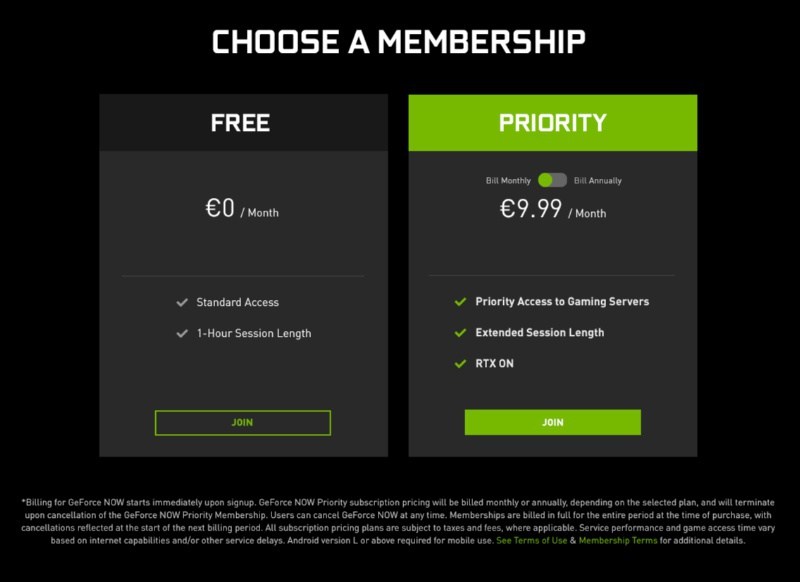Toggle the monthly/annual billing switch
800x582 pixels.
[552, 180]
